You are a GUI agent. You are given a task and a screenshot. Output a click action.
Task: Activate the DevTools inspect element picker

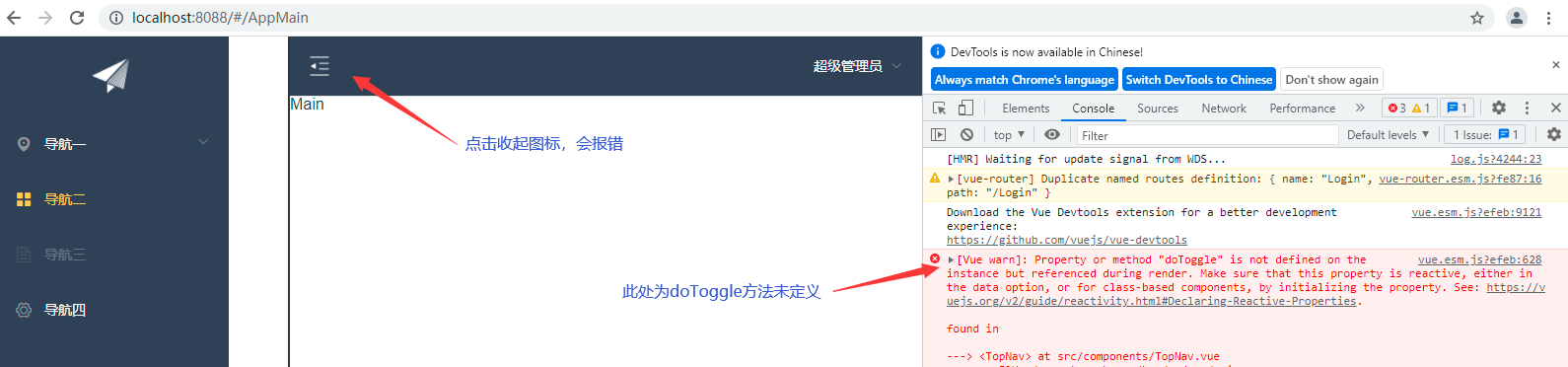[940, 108]
